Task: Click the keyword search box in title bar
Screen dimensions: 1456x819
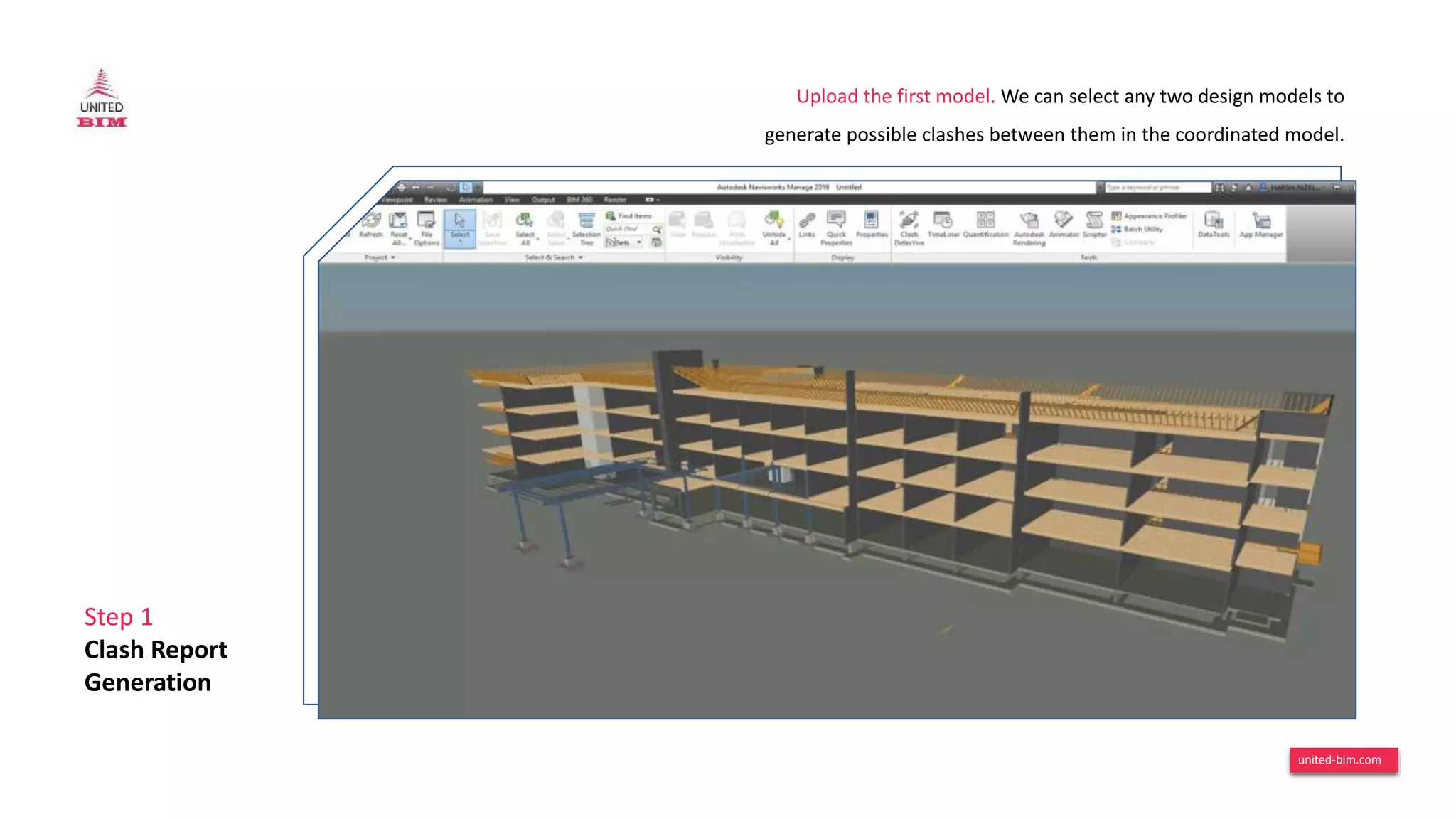Action: coord(1157,187)
